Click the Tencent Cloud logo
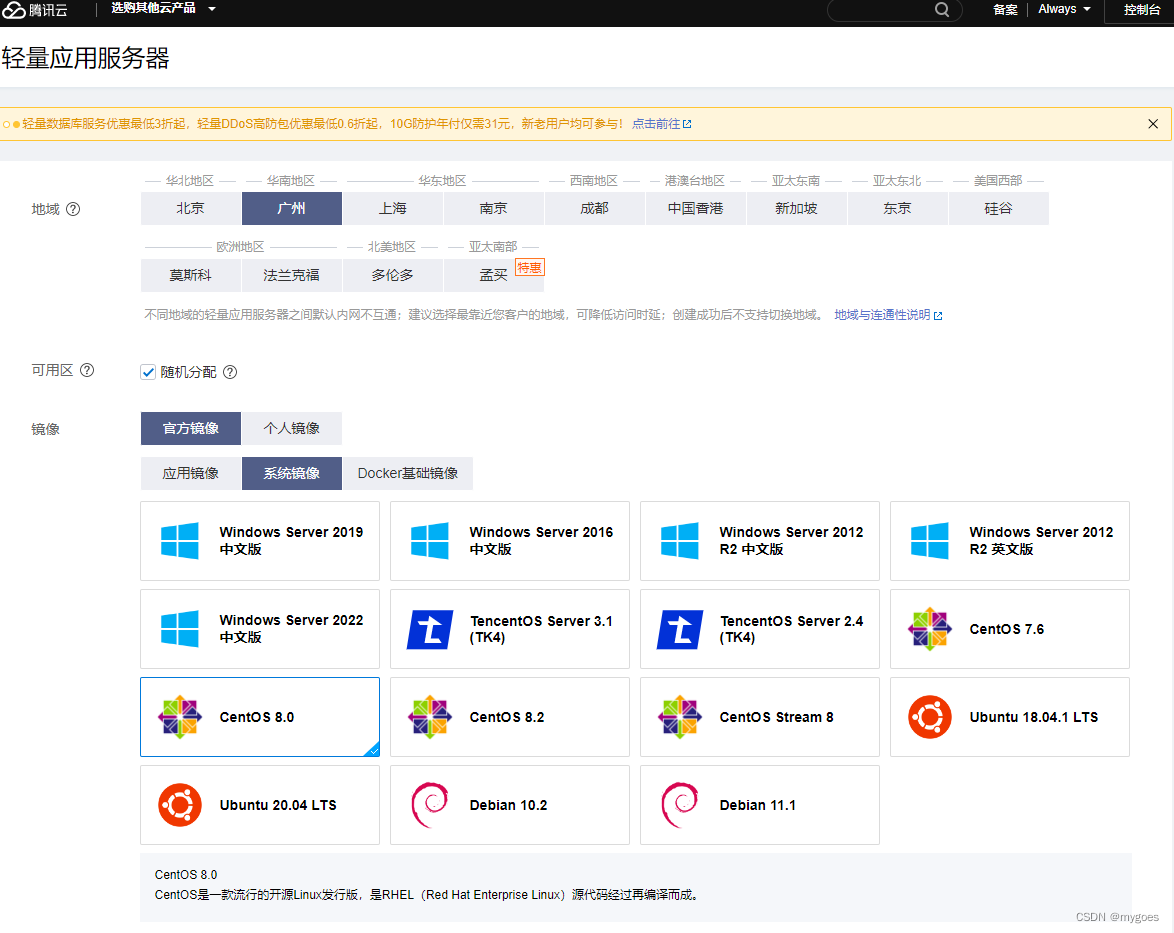This screenshot has width=1174, height=933. pyautogui.click(x=35, y=10)
